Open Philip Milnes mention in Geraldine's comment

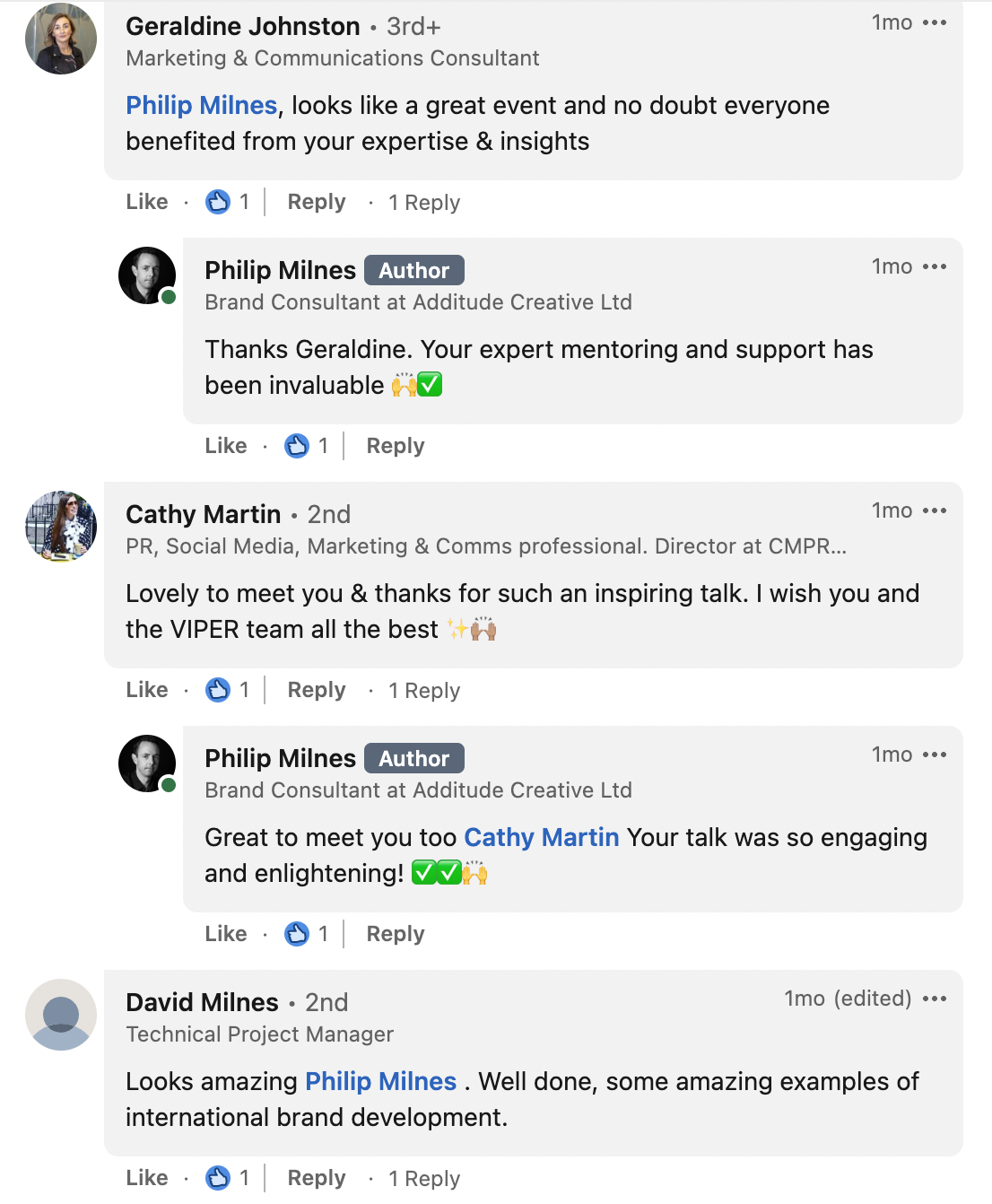coord(201,106)
